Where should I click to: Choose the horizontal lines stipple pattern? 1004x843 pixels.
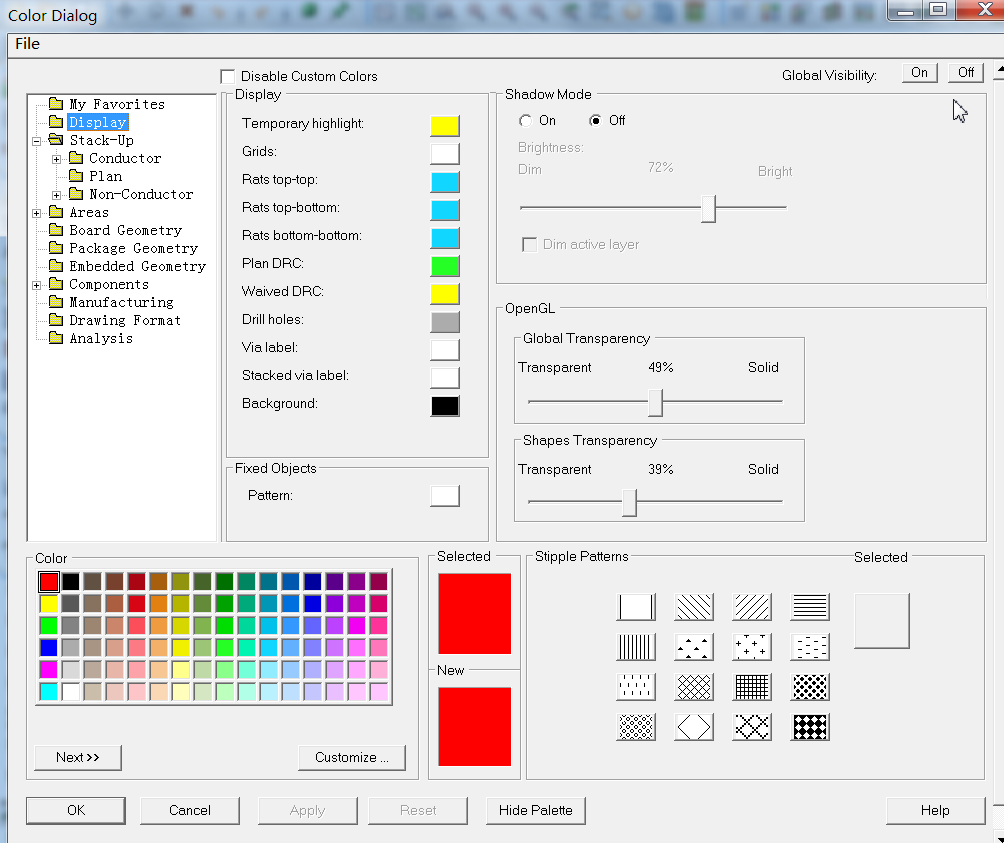coord(810,607)
